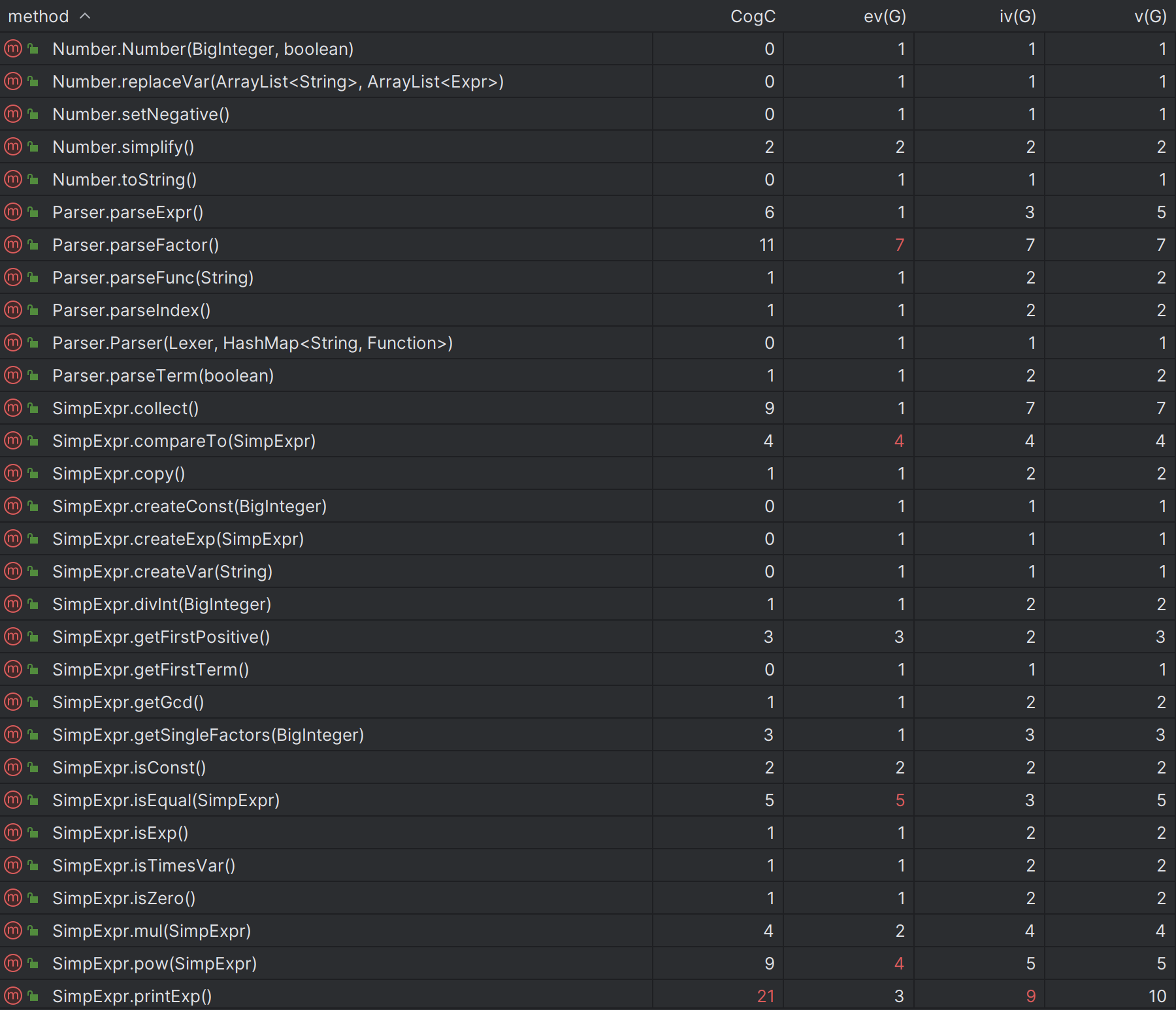Click the red ev(G) value 7 for parseFactor
Viewport: 1176px width, 1010px height.
[x=900, y=244]
